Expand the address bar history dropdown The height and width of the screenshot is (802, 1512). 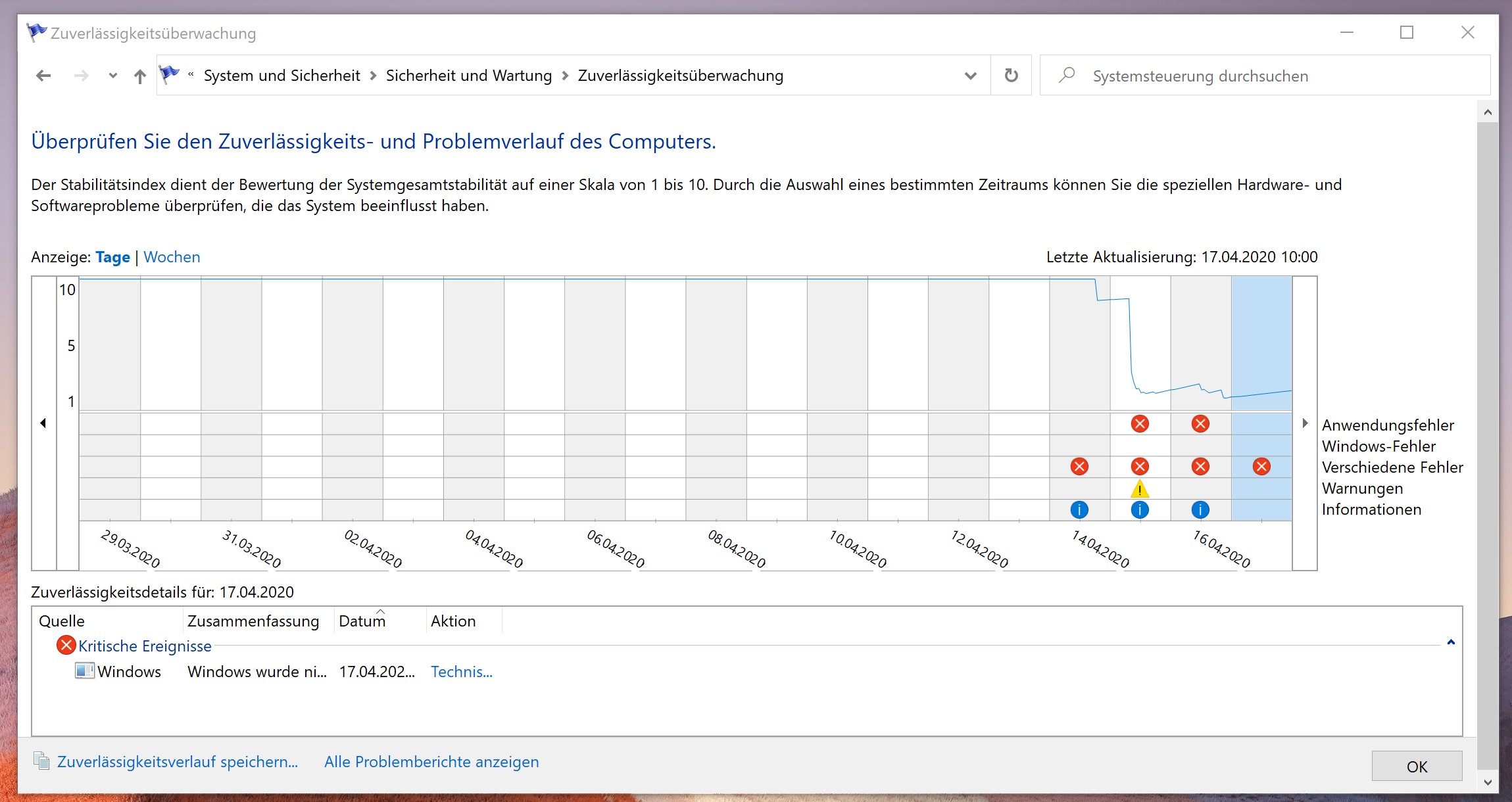[970, 76]
